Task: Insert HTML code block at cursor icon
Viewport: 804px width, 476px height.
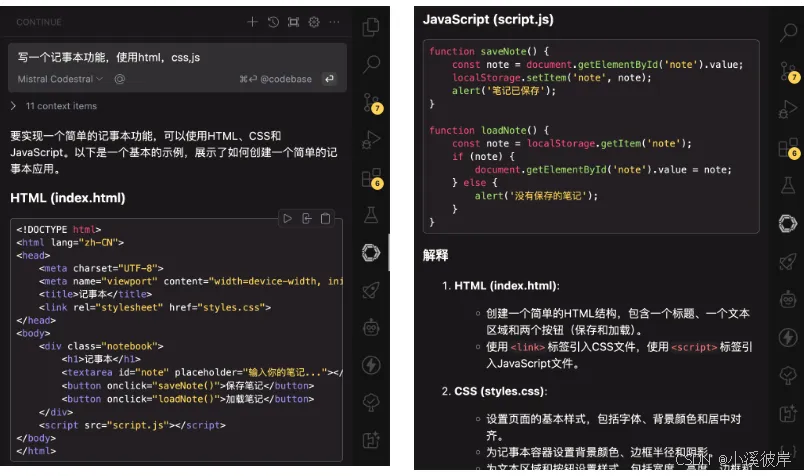Action: click(x=307, y=219)
